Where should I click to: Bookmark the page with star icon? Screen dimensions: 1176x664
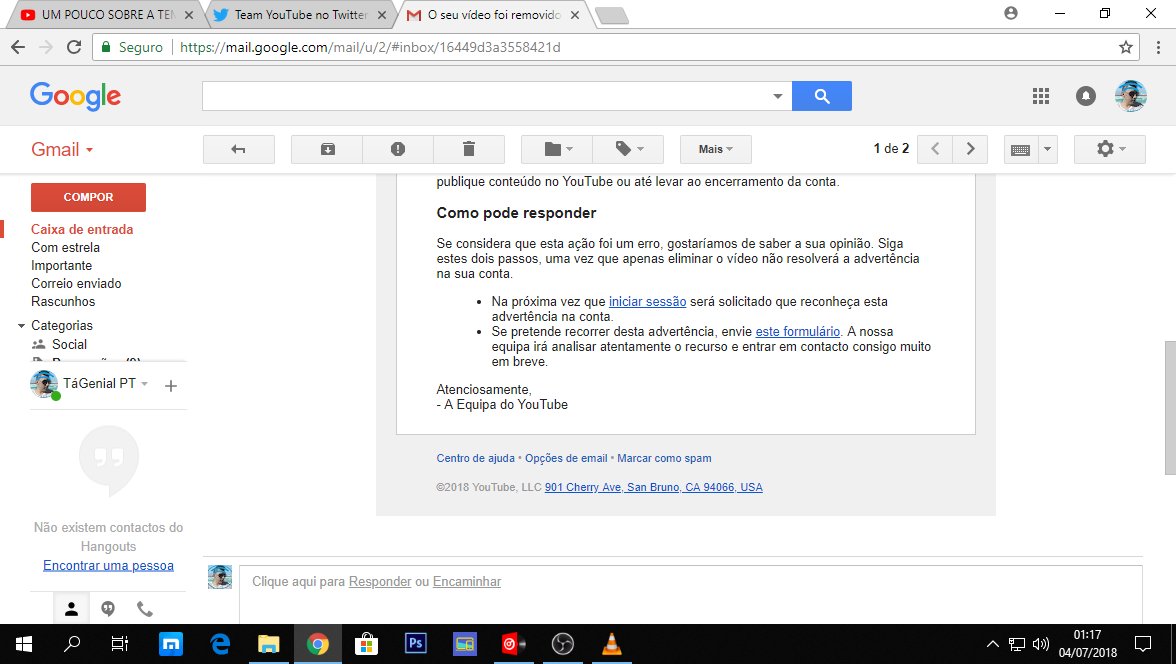[1126, 47]
